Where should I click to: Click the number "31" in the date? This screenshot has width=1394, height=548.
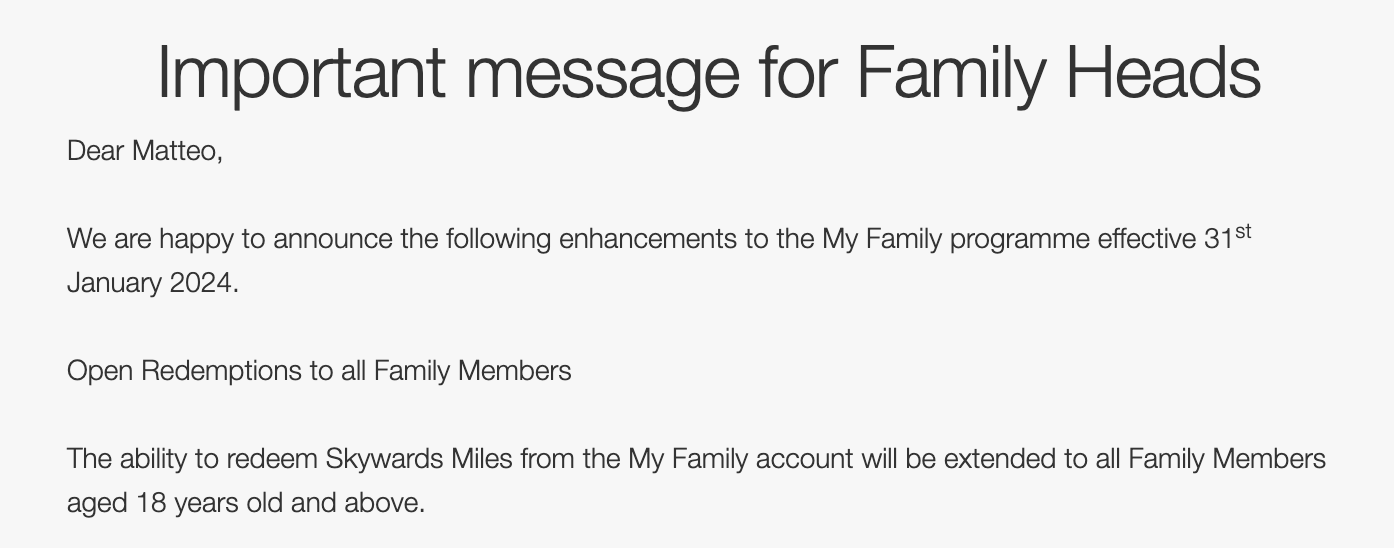coord(1219,241)
